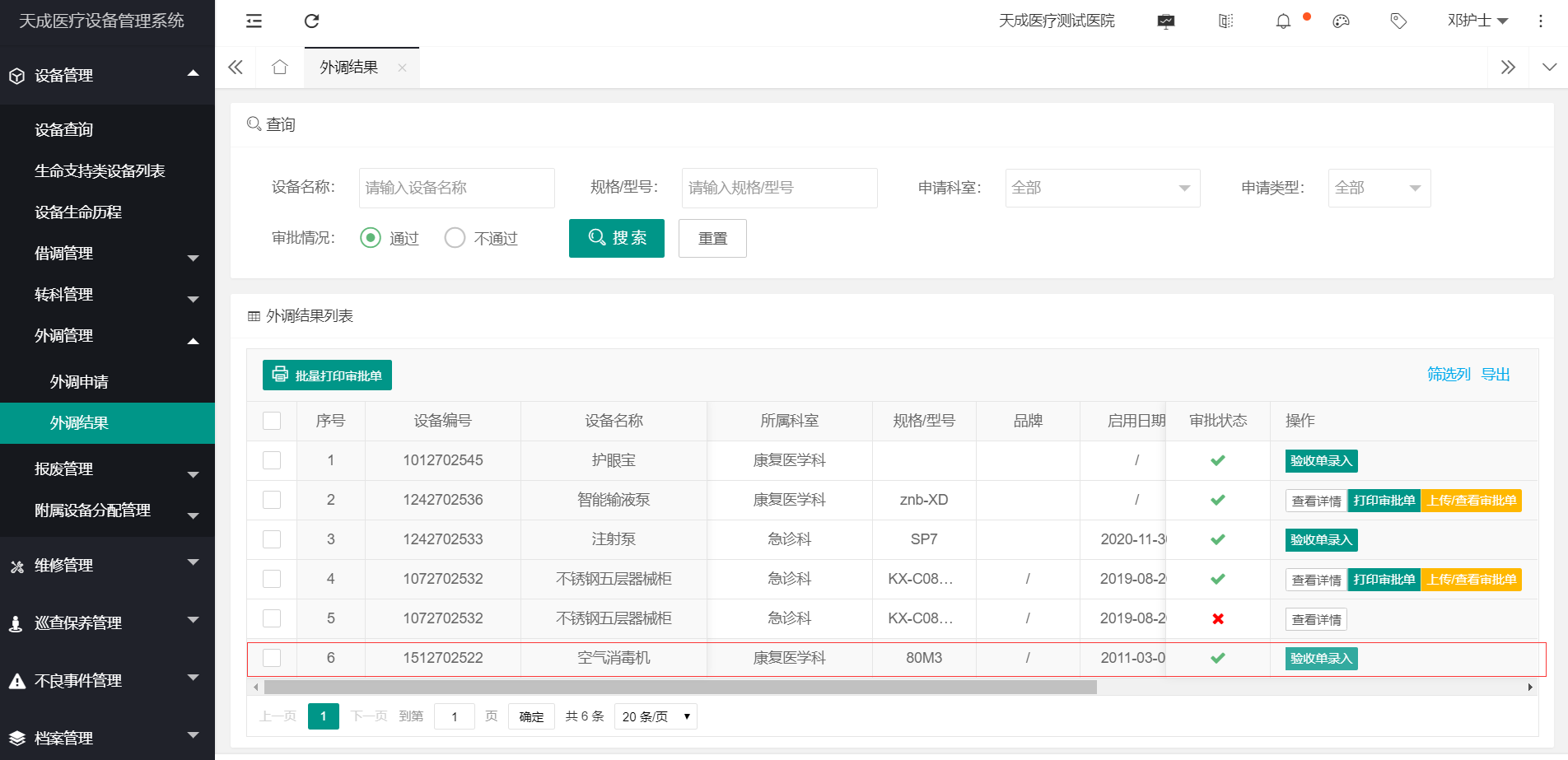Open the tab options down-chevron

click(1549, 68)
